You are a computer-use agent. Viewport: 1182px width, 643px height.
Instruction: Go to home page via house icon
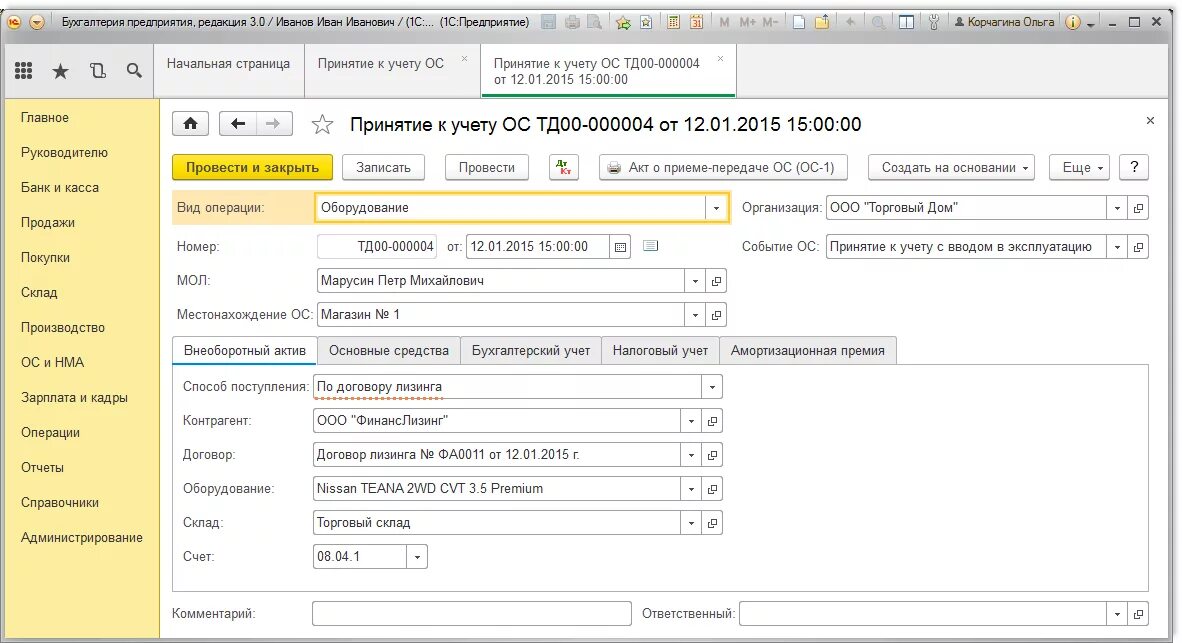(191, 124)
